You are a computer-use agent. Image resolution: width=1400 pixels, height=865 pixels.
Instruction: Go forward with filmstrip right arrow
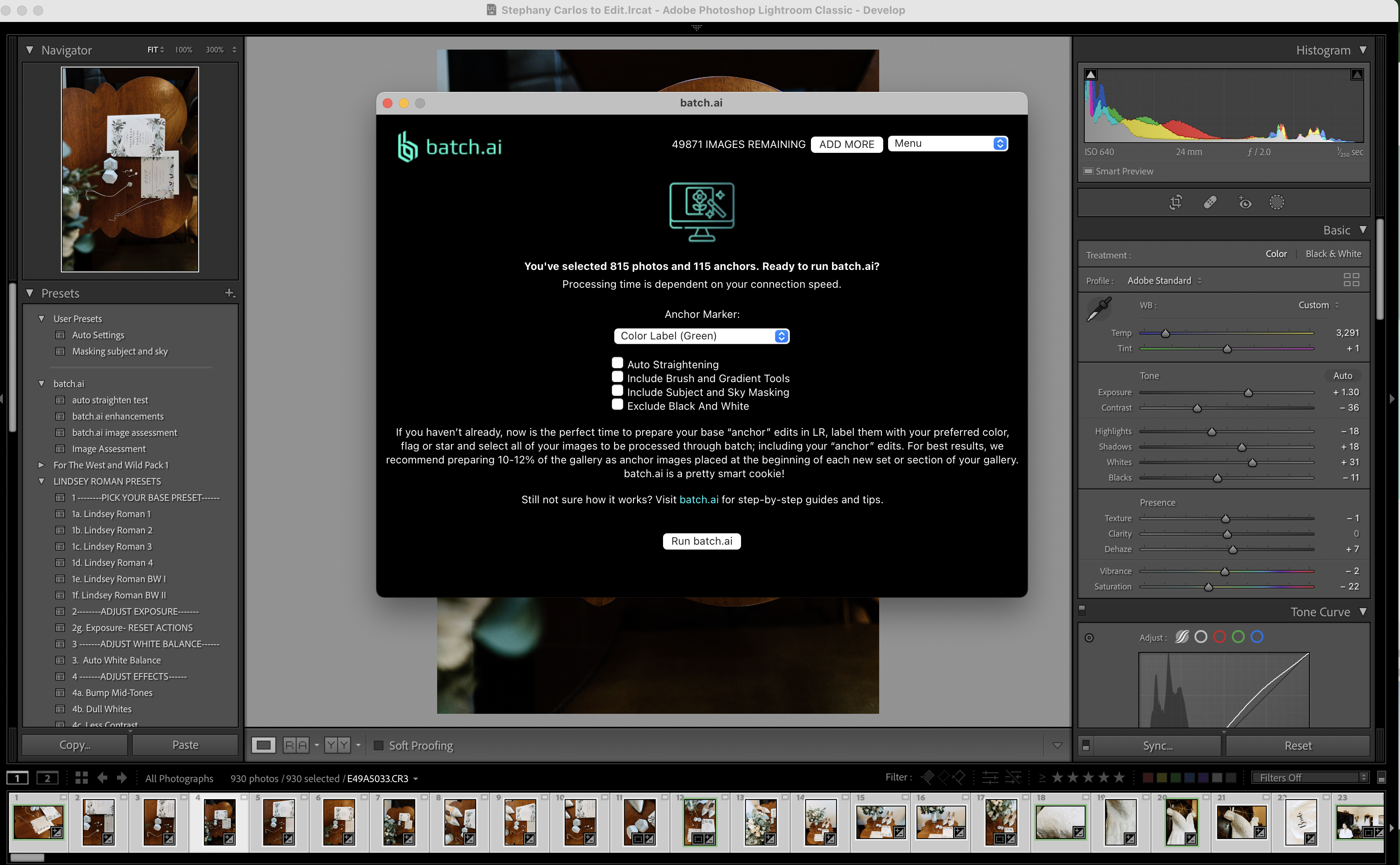tap(122, 778)
